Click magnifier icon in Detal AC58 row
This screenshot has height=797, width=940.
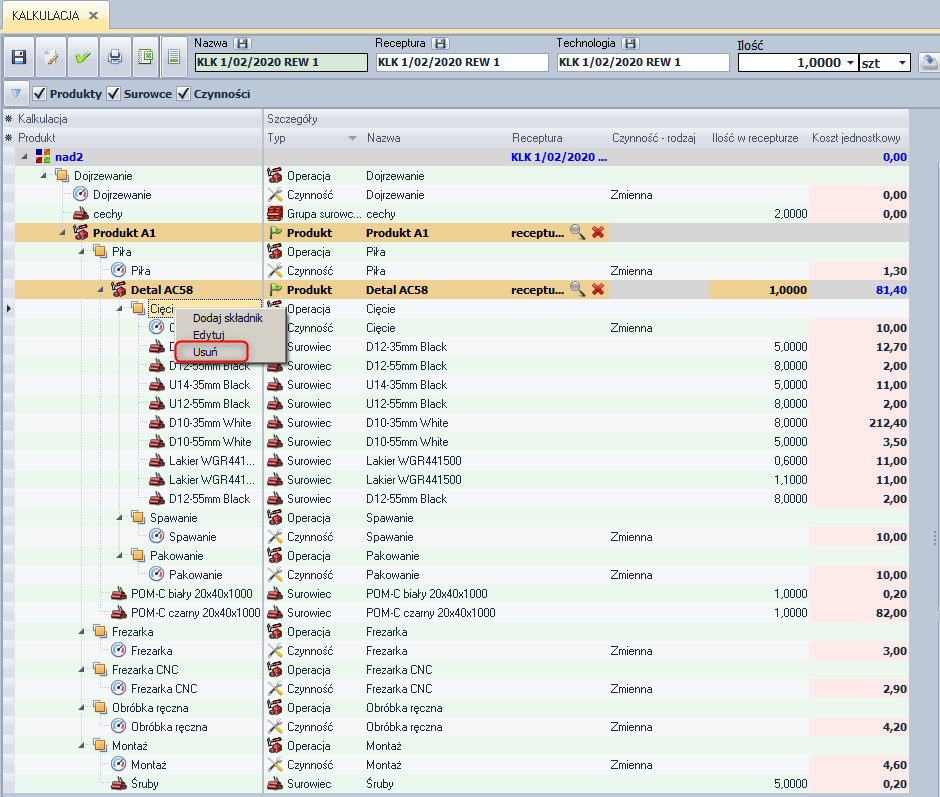(x=577, y=289)
